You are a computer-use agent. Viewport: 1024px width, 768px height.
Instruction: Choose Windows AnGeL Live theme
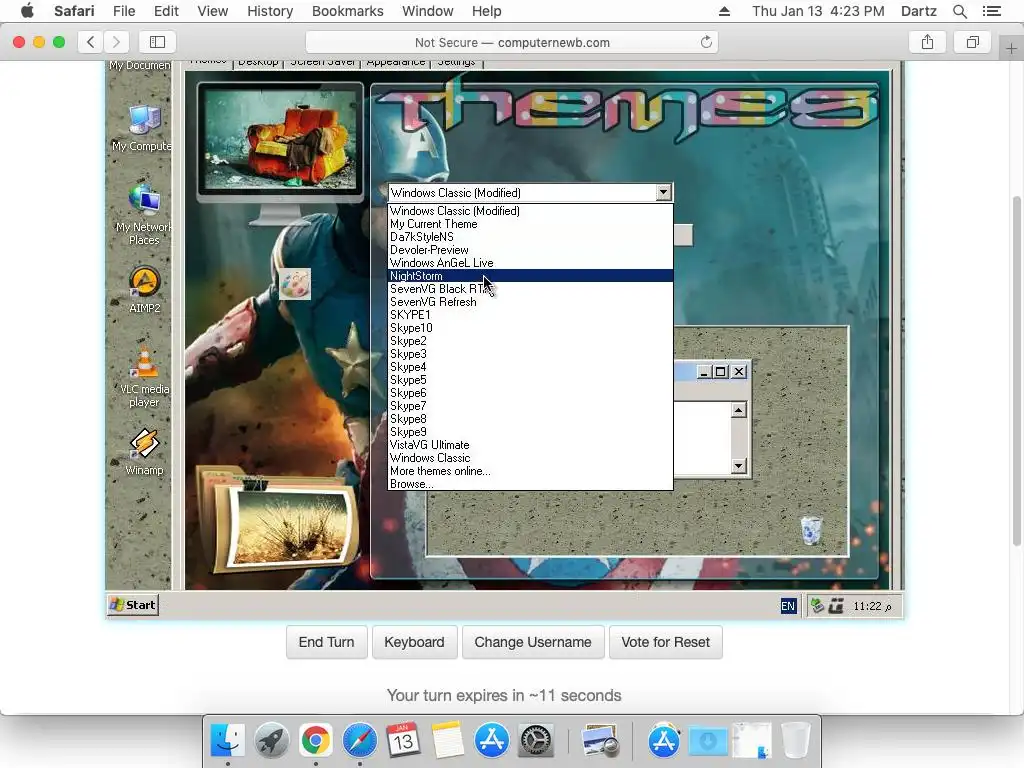(x=530, y=263)
